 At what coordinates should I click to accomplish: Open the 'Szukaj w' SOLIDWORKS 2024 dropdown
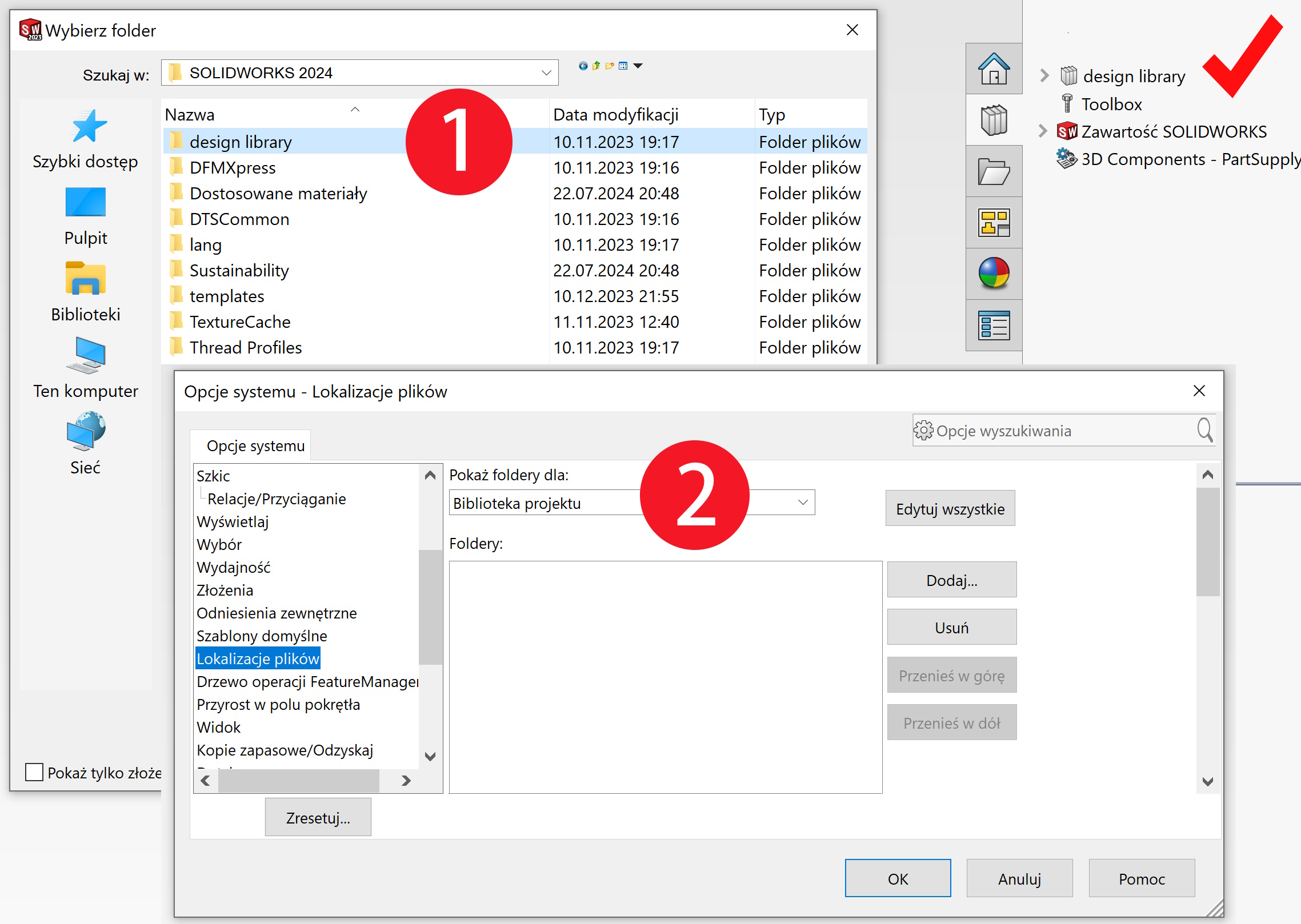(359, 73)
